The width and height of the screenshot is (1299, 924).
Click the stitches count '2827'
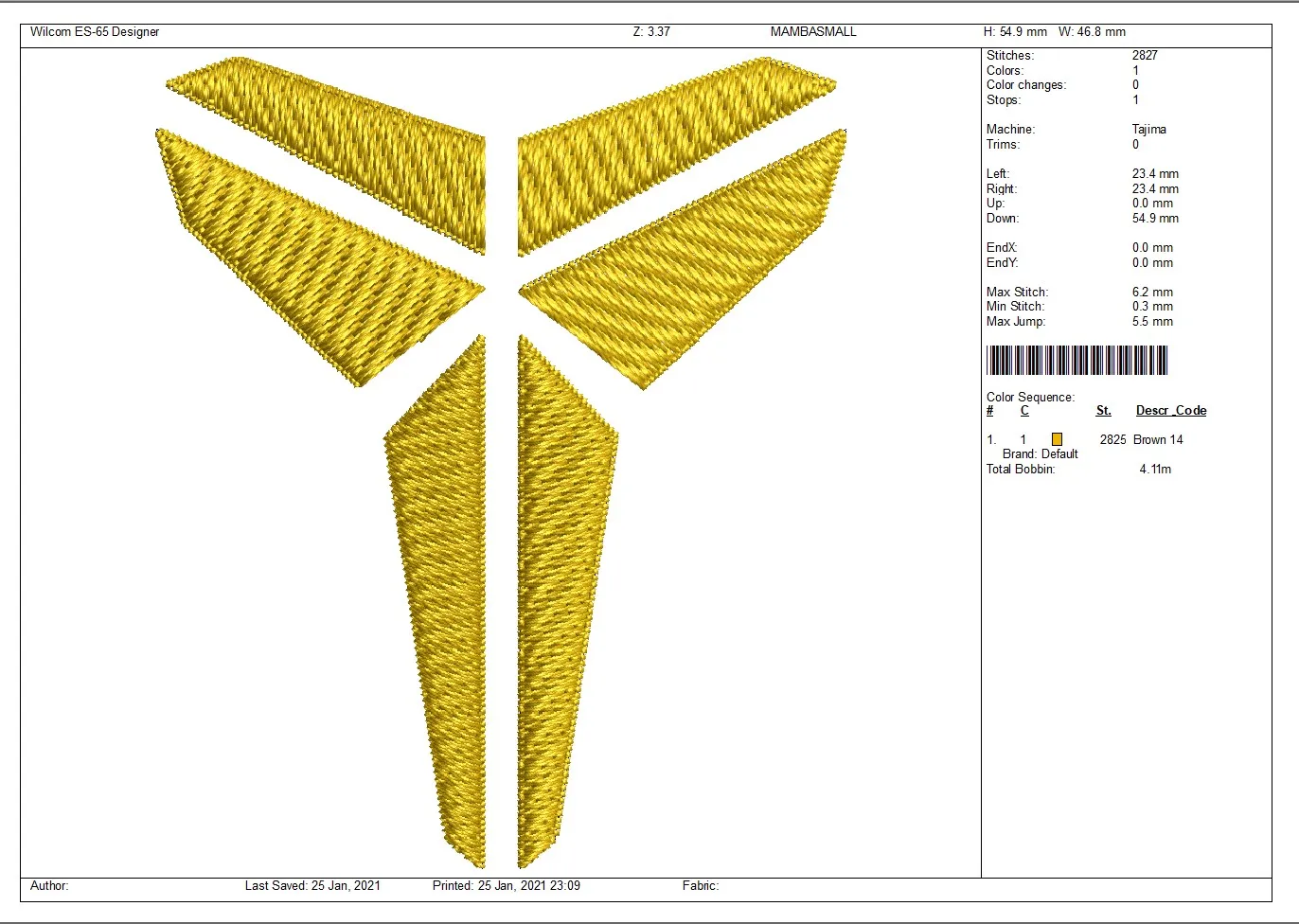1145,55
